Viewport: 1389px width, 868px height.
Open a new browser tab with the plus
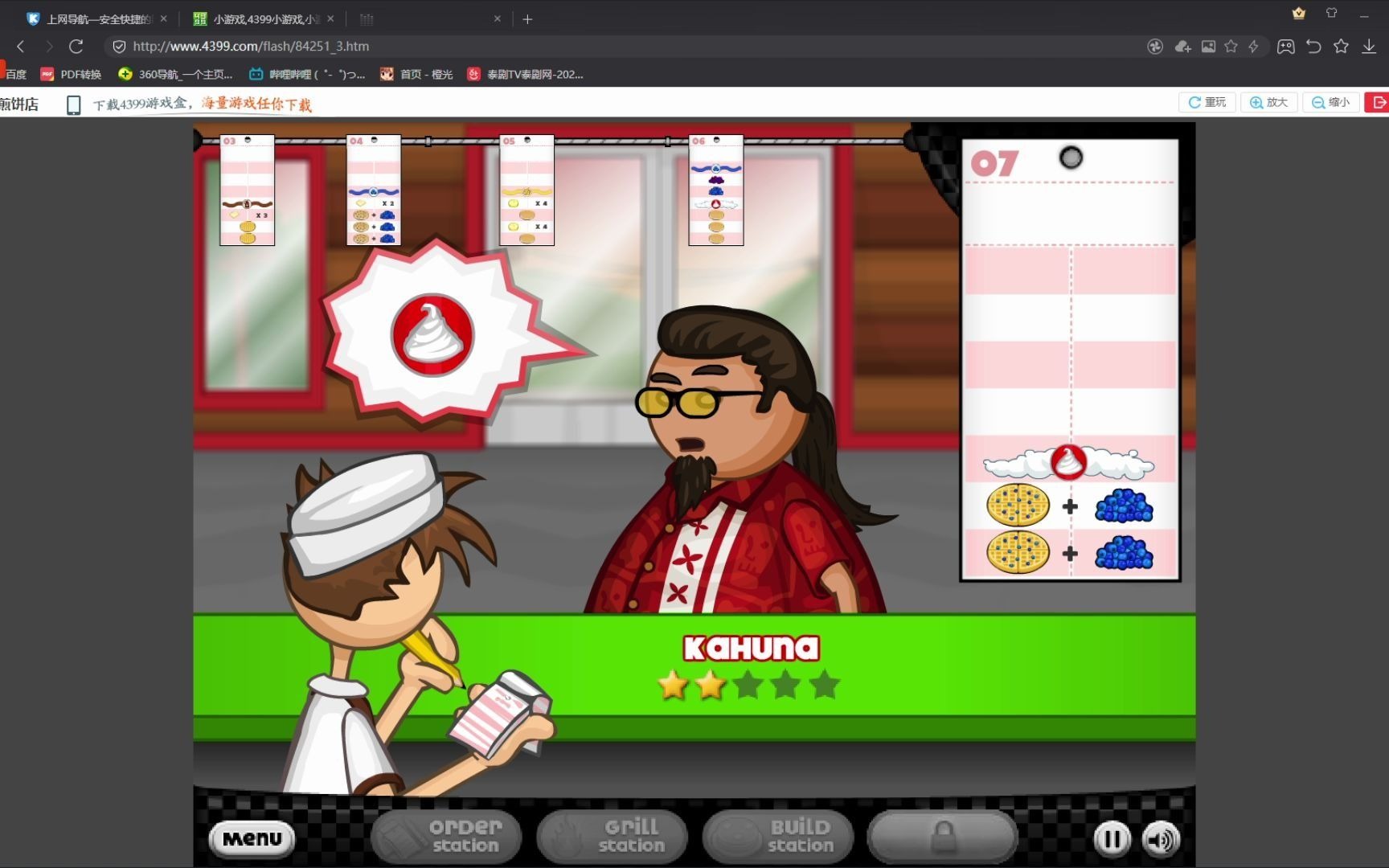click(527, 19)
